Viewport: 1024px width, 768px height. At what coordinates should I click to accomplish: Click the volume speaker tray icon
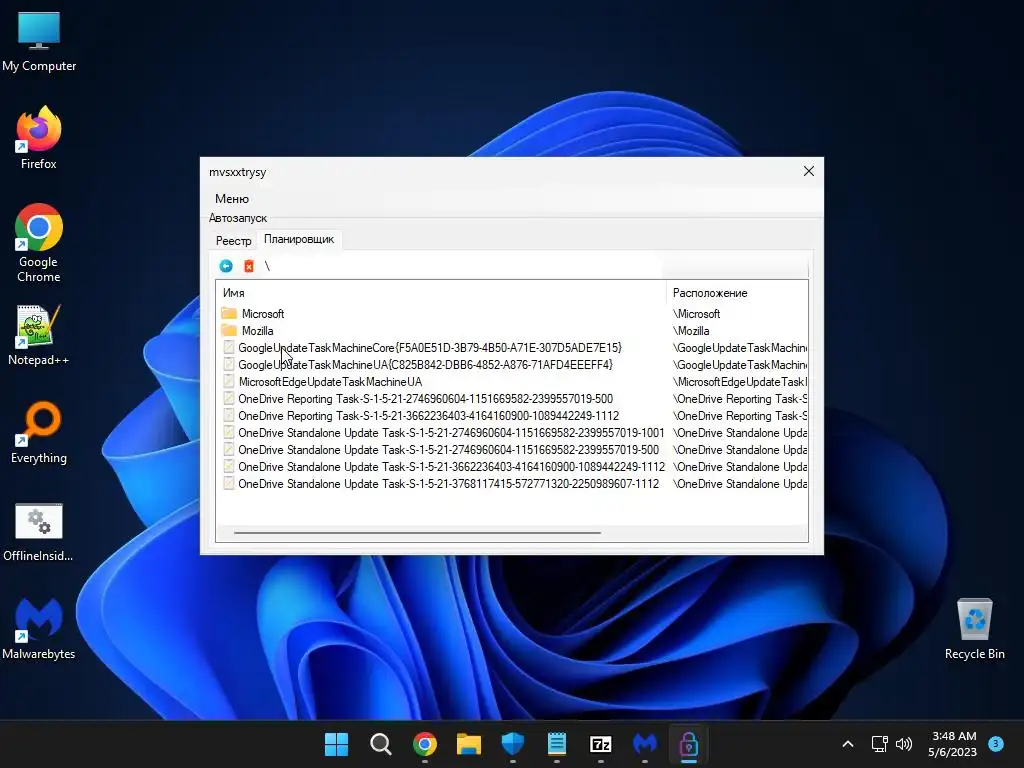pos(904,744)
